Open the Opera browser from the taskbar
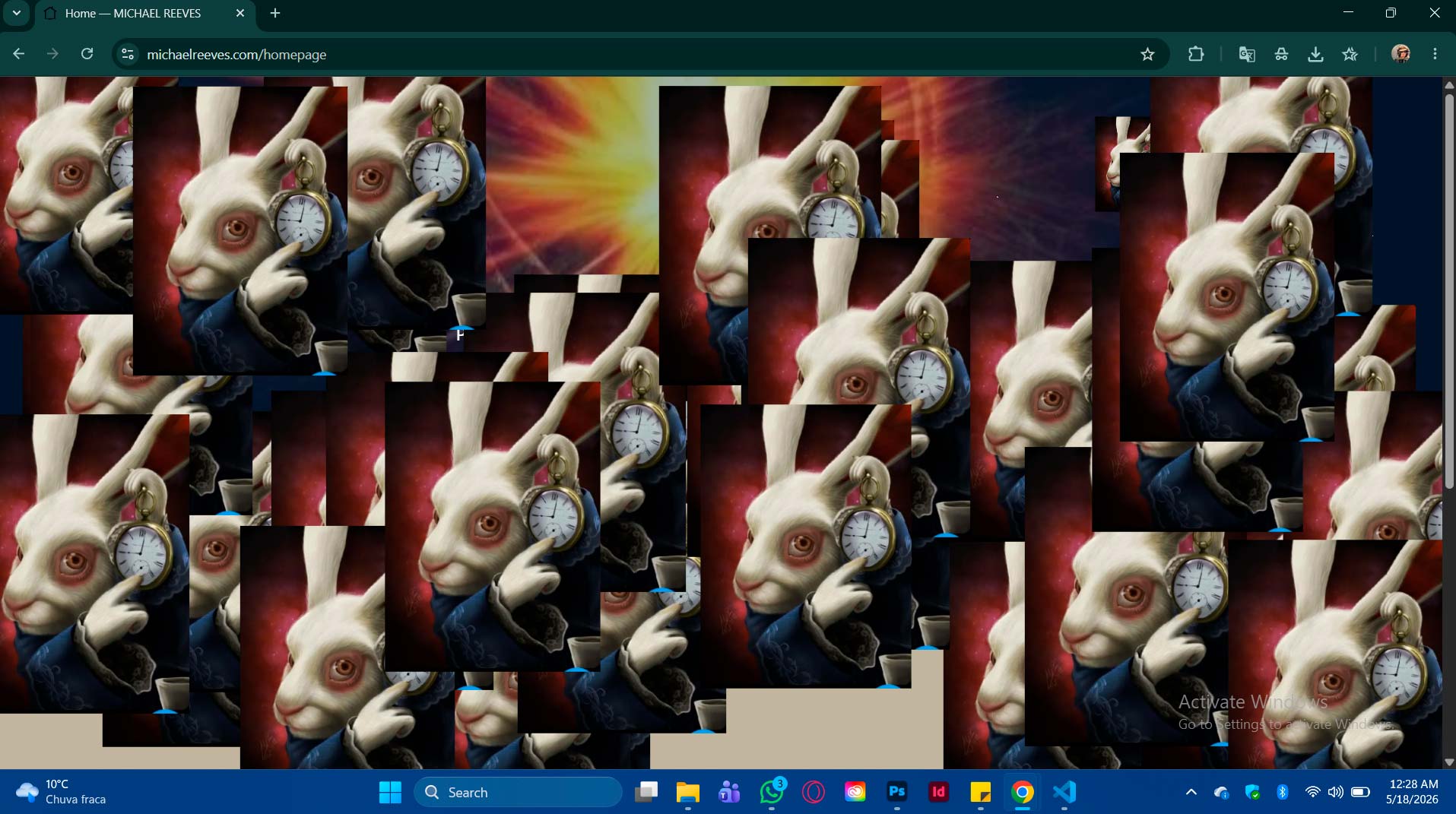Screen dimensions: 1456x814 [814, 792]
